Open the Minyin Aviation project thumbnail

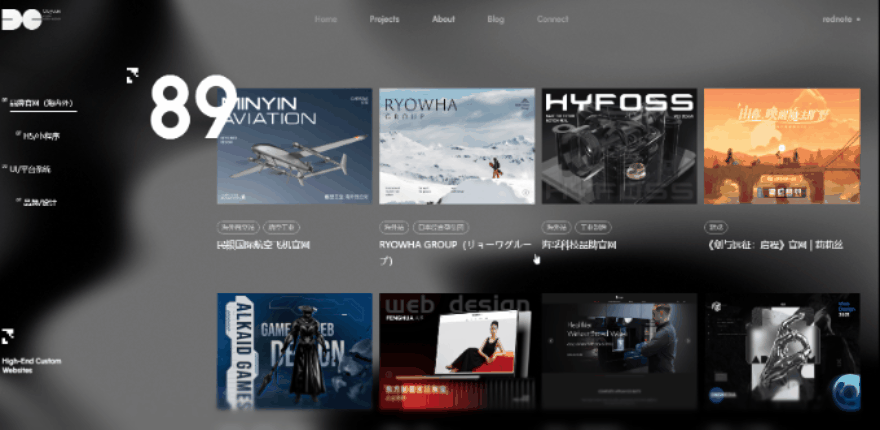pos(294,146)
